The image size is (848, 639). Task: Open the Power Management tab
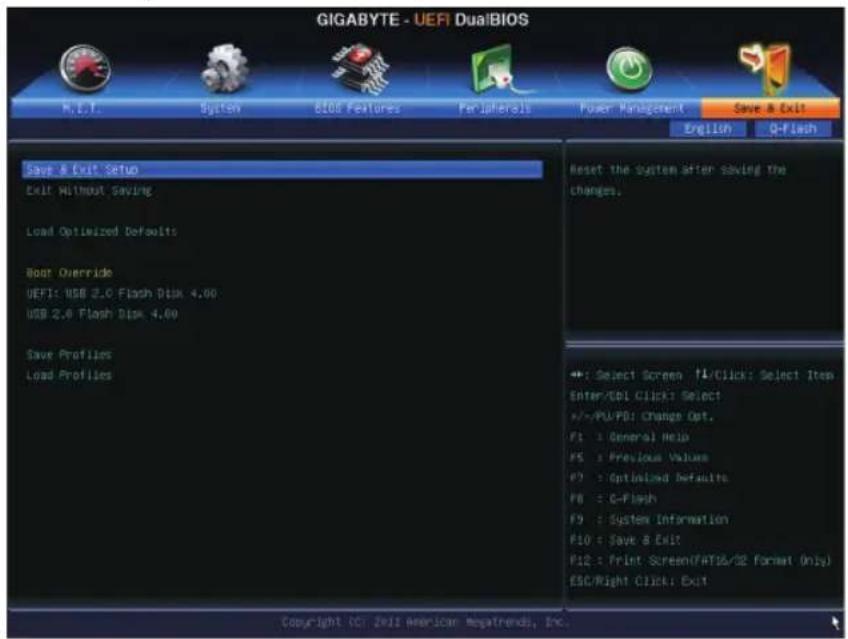(x=632, y=108)
